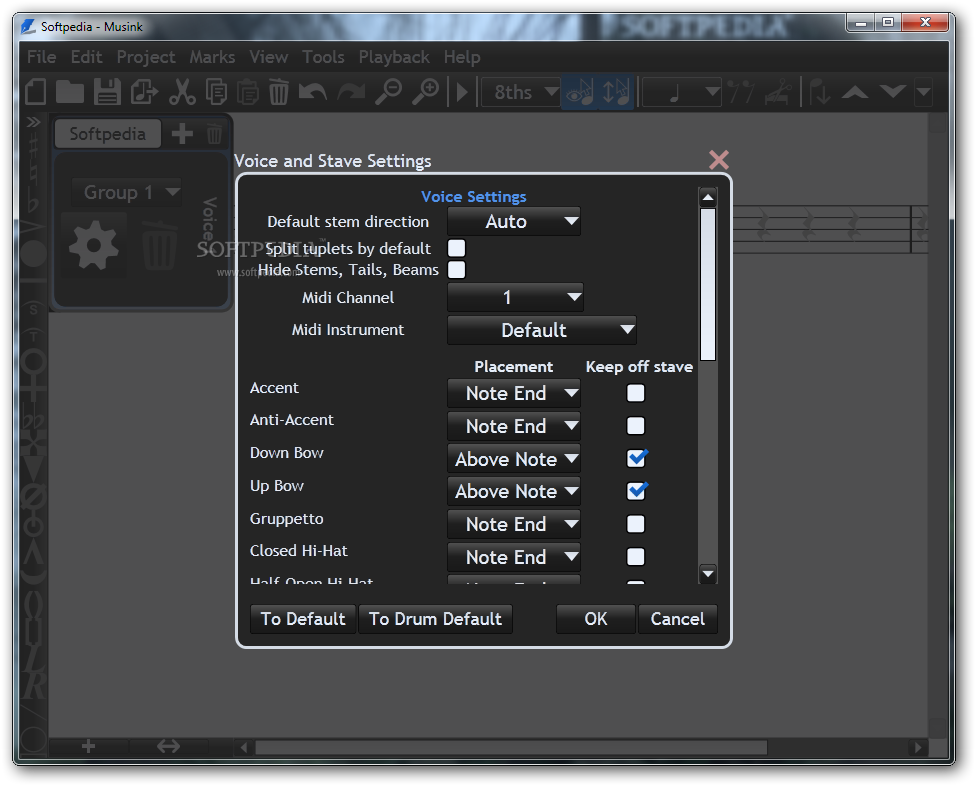Open the Playback menu
The width and height of the screenshot is (976, 786).
pos(394,57)
